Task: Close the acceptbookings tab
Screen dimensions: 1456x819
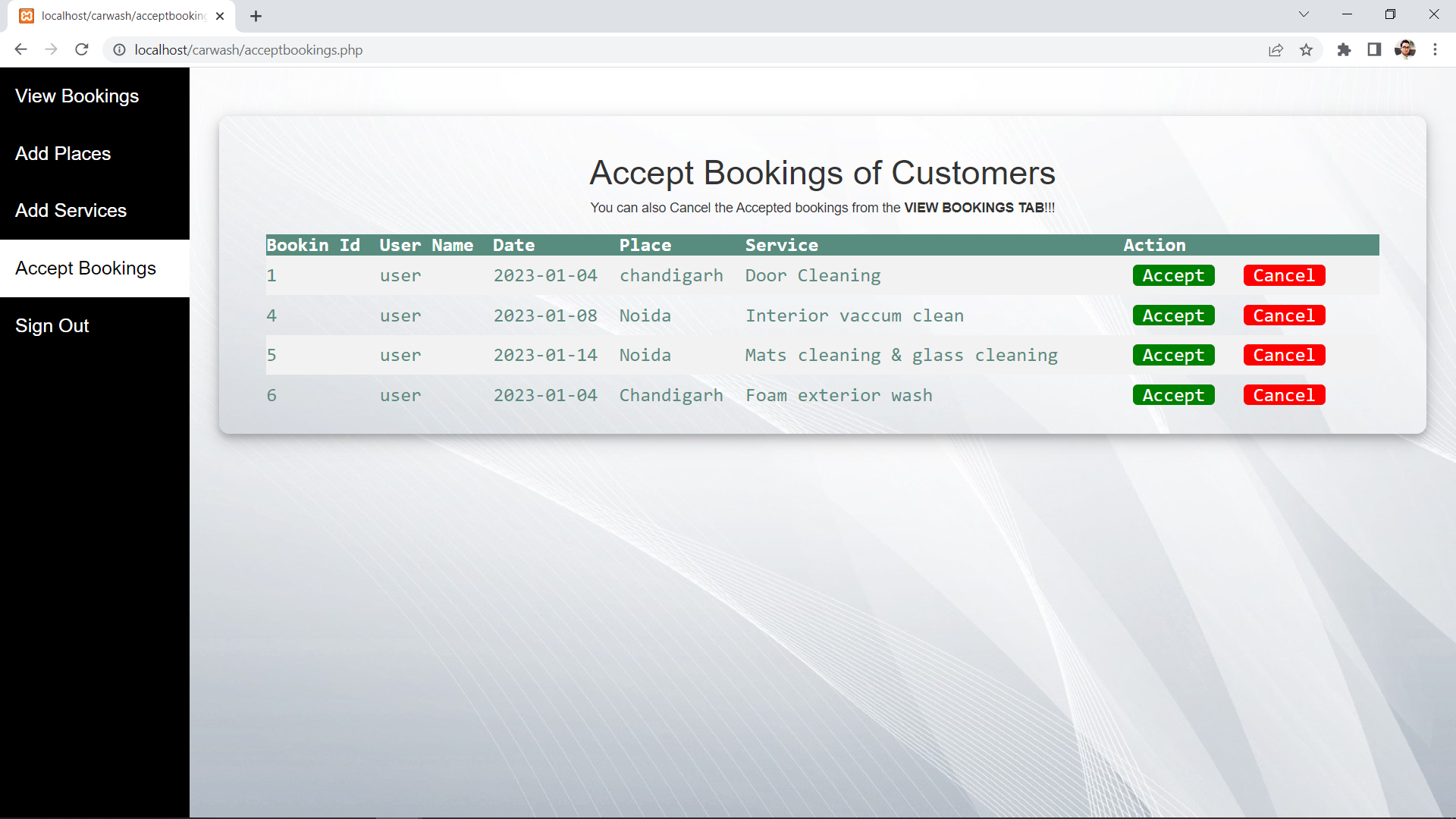Action: tap(220, 16)
